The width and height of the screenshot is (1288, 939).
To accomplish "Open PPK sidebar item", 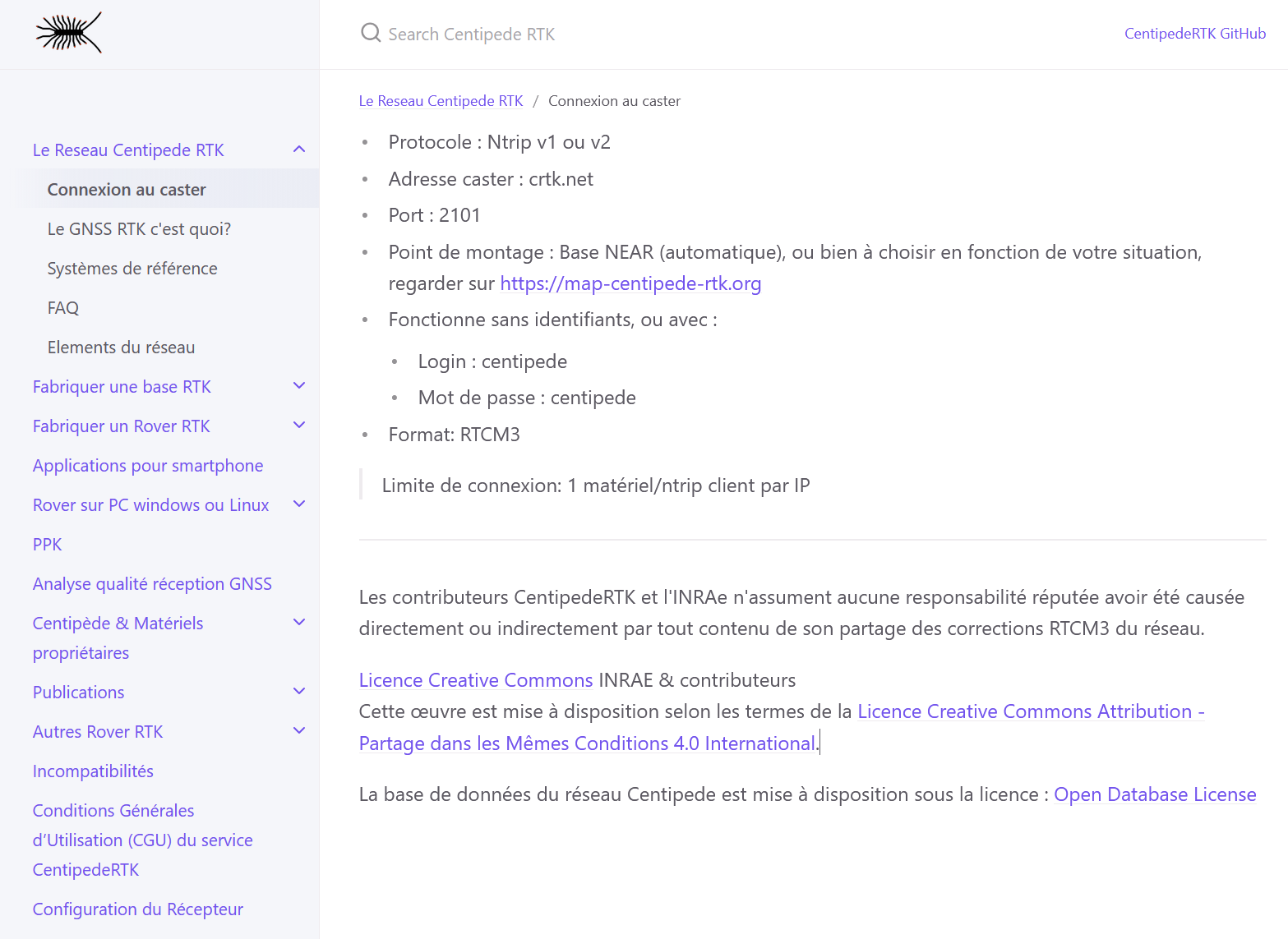I will click(x=48, y=545).
